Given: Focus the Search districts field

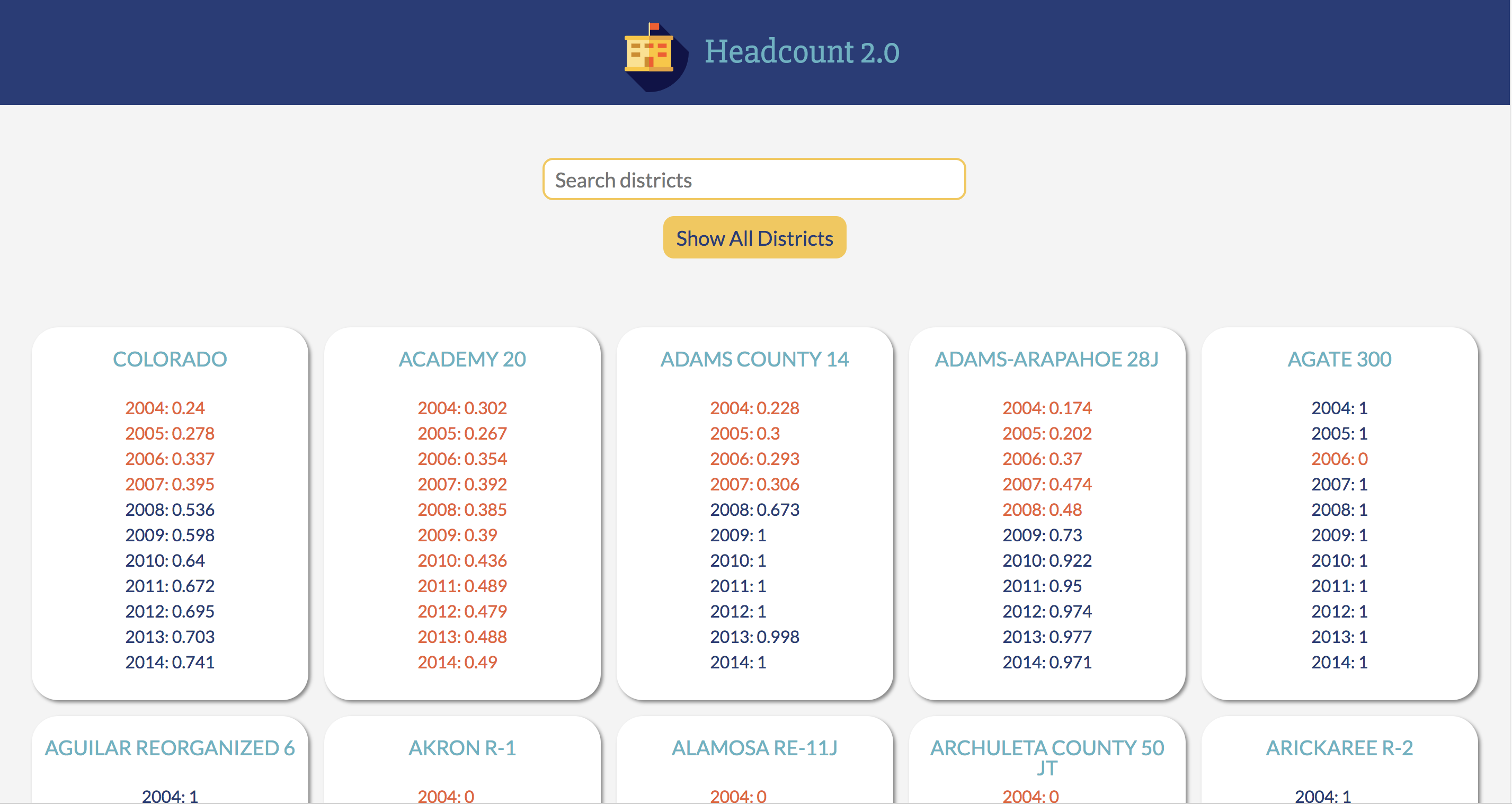Looking at the screenshot, I should pos(754,180).
